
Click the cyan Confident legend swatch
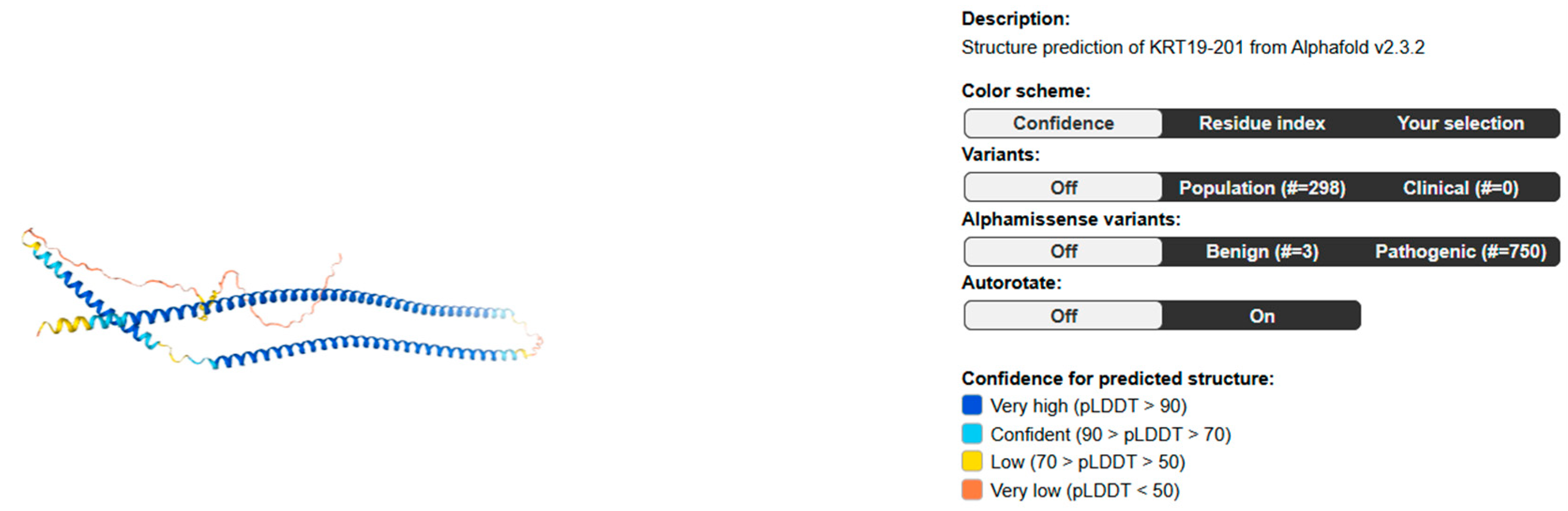pos(971,434)
